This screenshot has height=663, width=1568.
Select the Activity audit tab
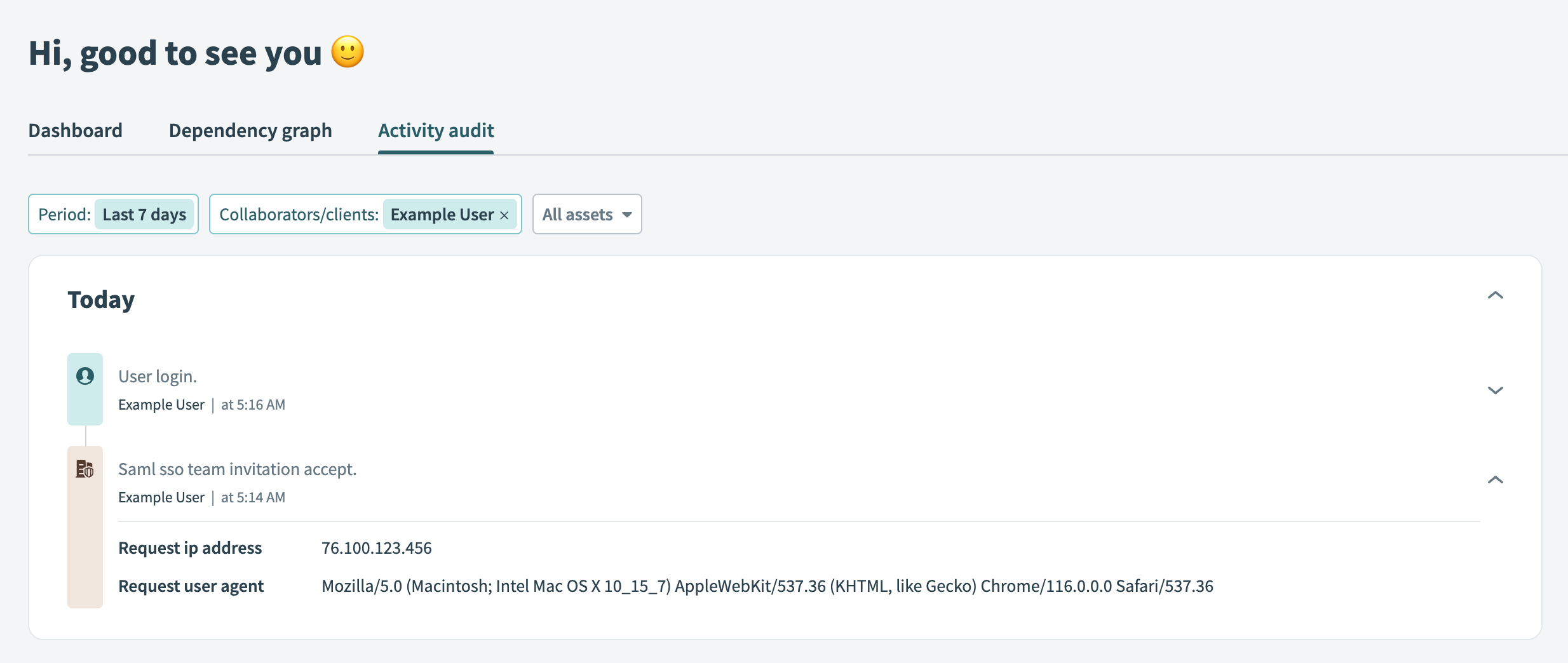(x=436, y=131)
